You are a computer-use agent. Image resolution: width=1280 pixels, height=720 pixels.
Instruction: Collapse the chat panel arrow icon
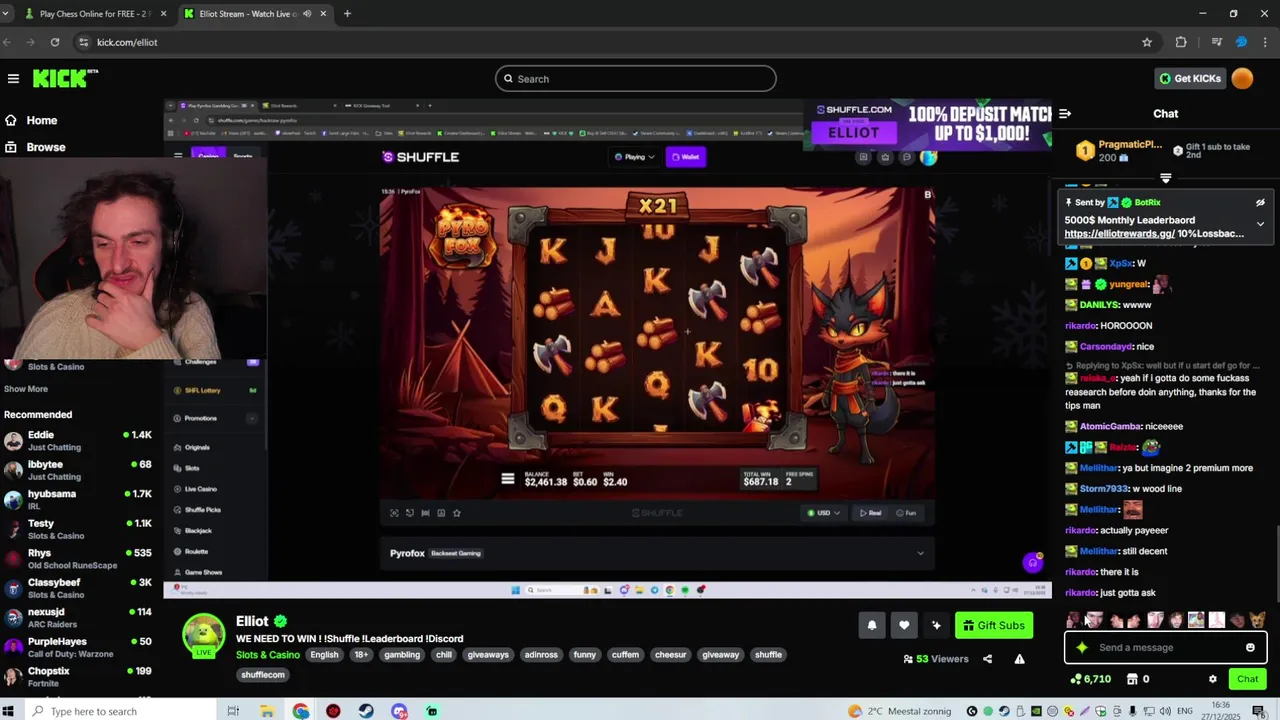point(1065,114)
